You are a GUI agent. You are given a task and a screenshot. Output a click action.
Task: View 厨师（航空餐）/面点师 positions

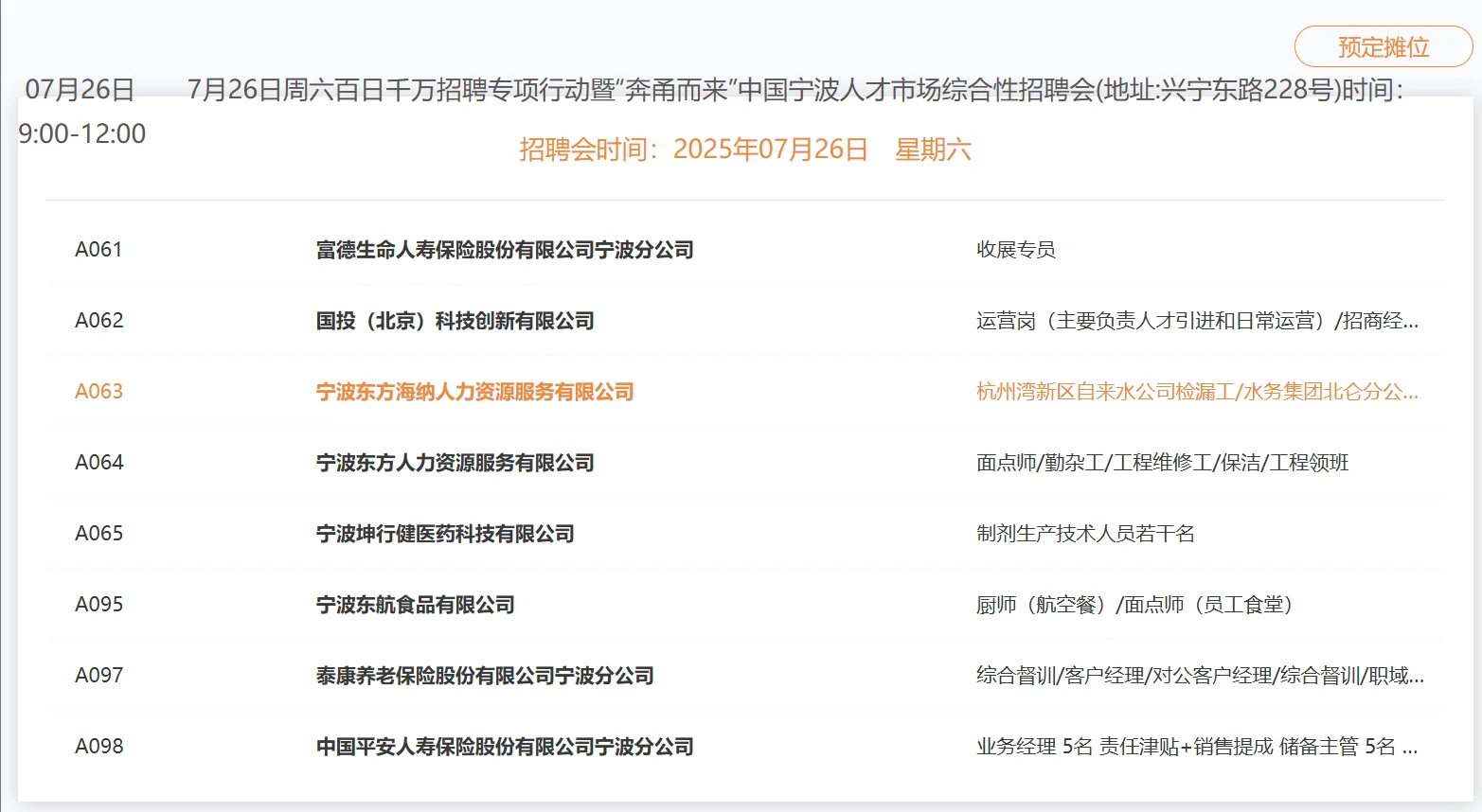(1135, 605)
